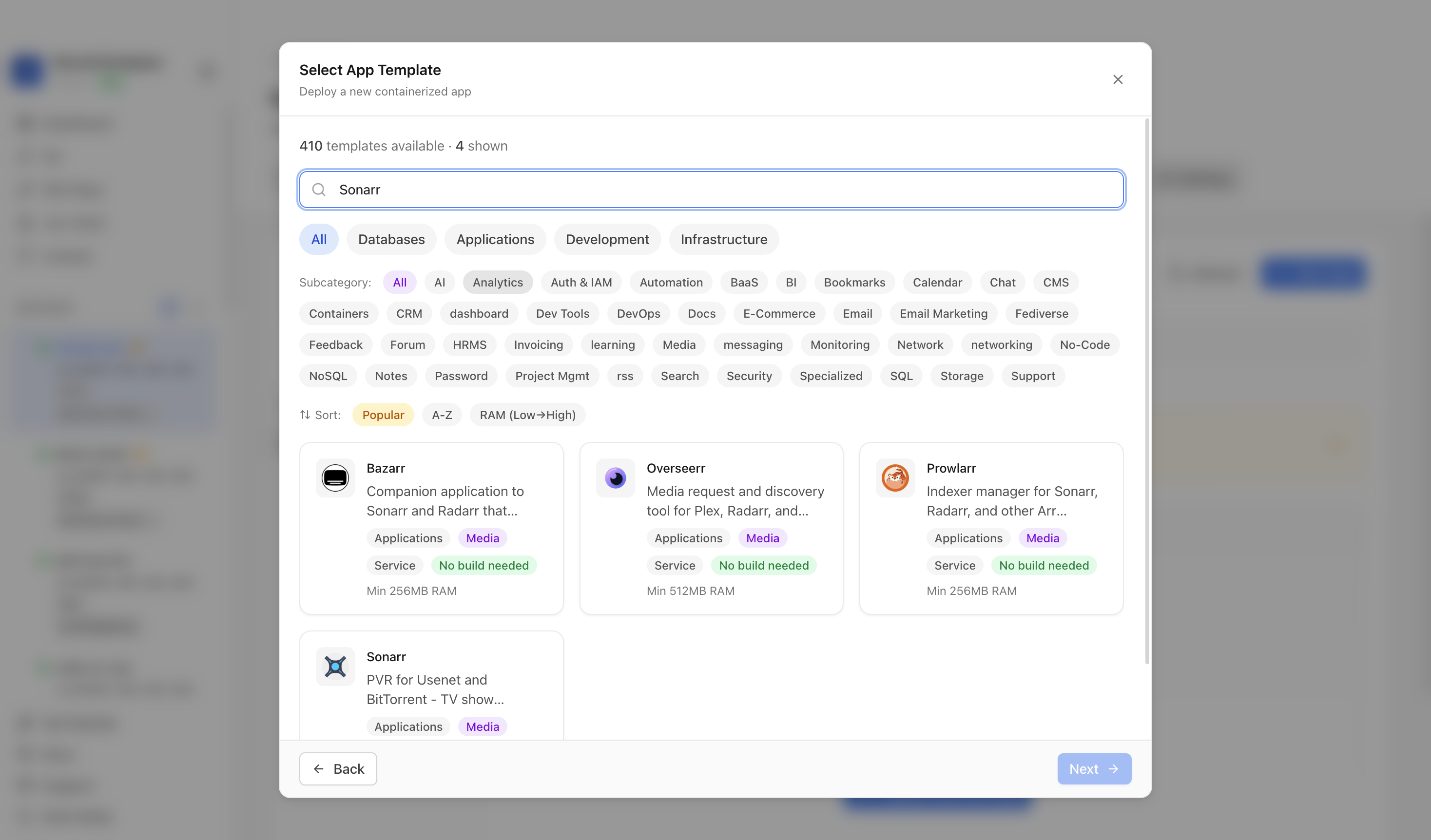Toggle the Auth & IAM subcategory
Viewport: 1431px width, 840px height.
tap(581, 282)
